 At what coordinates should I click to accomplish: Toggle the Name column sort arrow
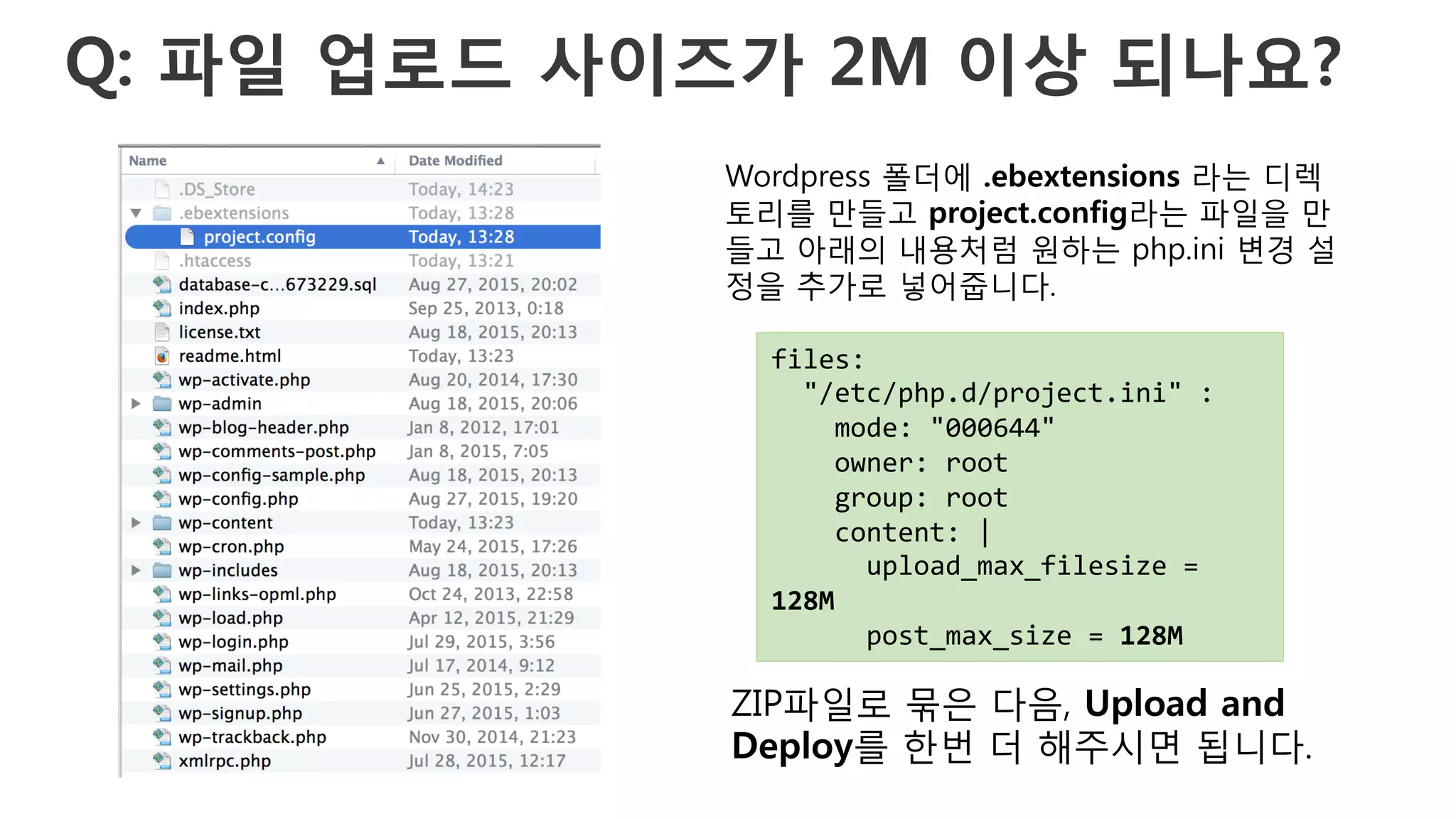click(x=381, y=161)
